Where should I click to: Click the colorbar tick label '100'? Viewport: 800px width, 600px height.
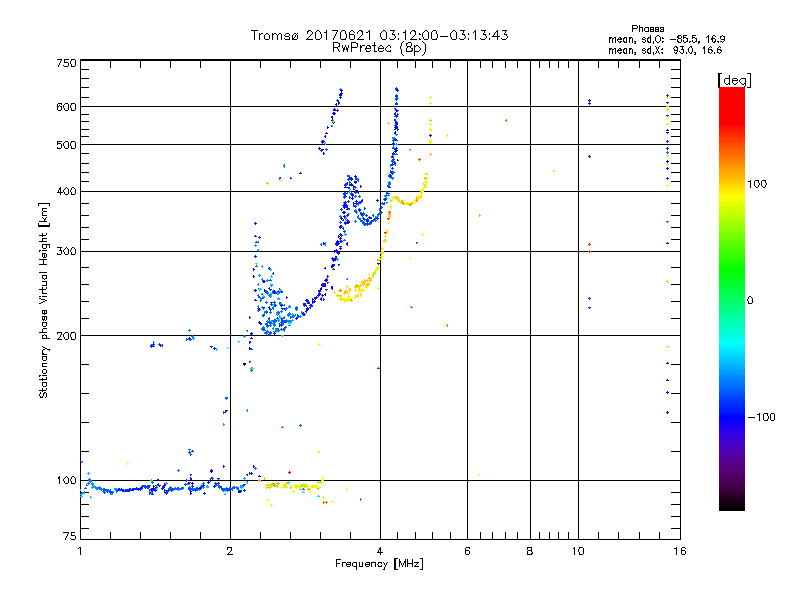pos(757,184)
